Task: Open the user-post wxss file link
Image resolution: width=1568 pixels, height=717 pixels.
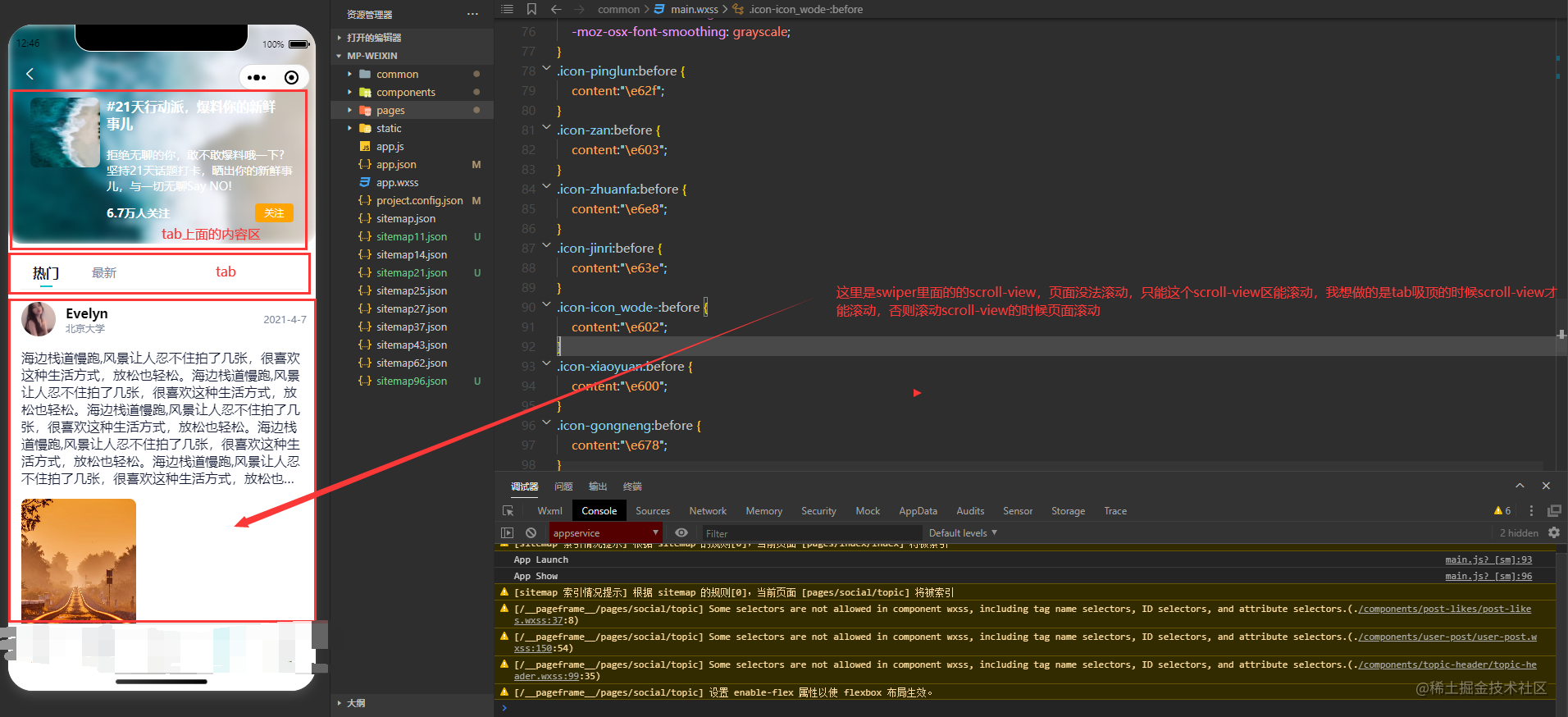Action: 1447,637
